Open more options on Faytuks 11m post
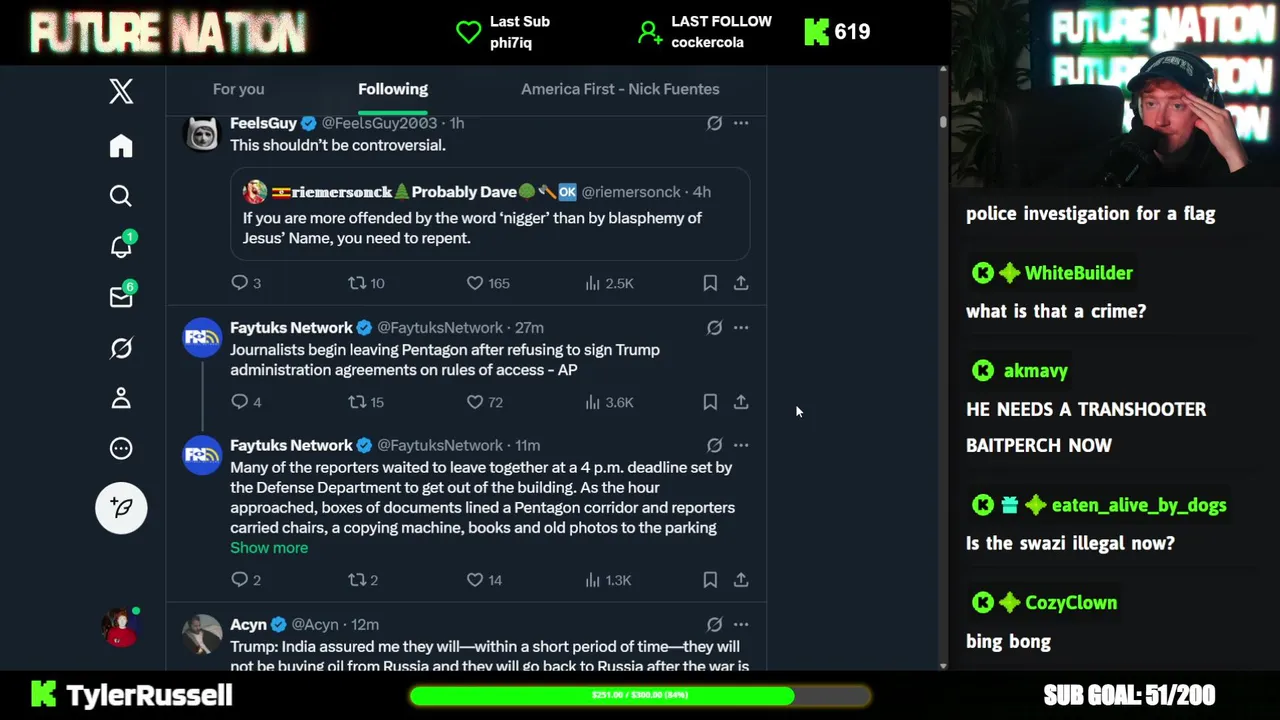 click(x=741, y=445)
